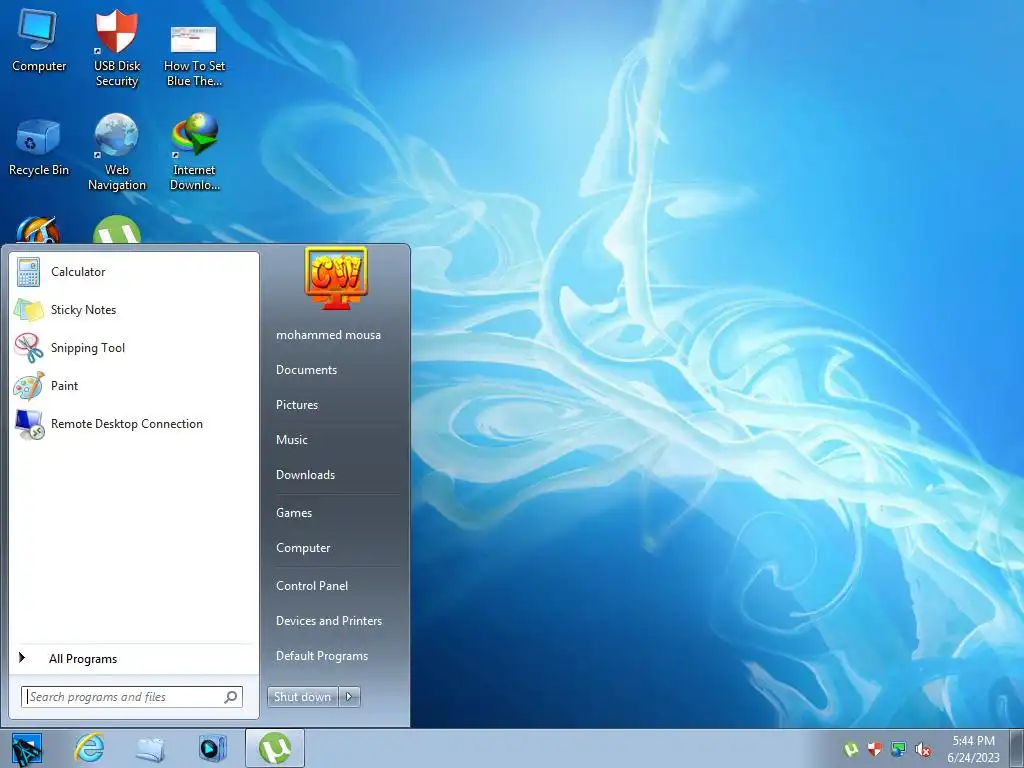Open the network tray icon
Viewport: 1024px width, 768px height.
[x=899, y=749]
